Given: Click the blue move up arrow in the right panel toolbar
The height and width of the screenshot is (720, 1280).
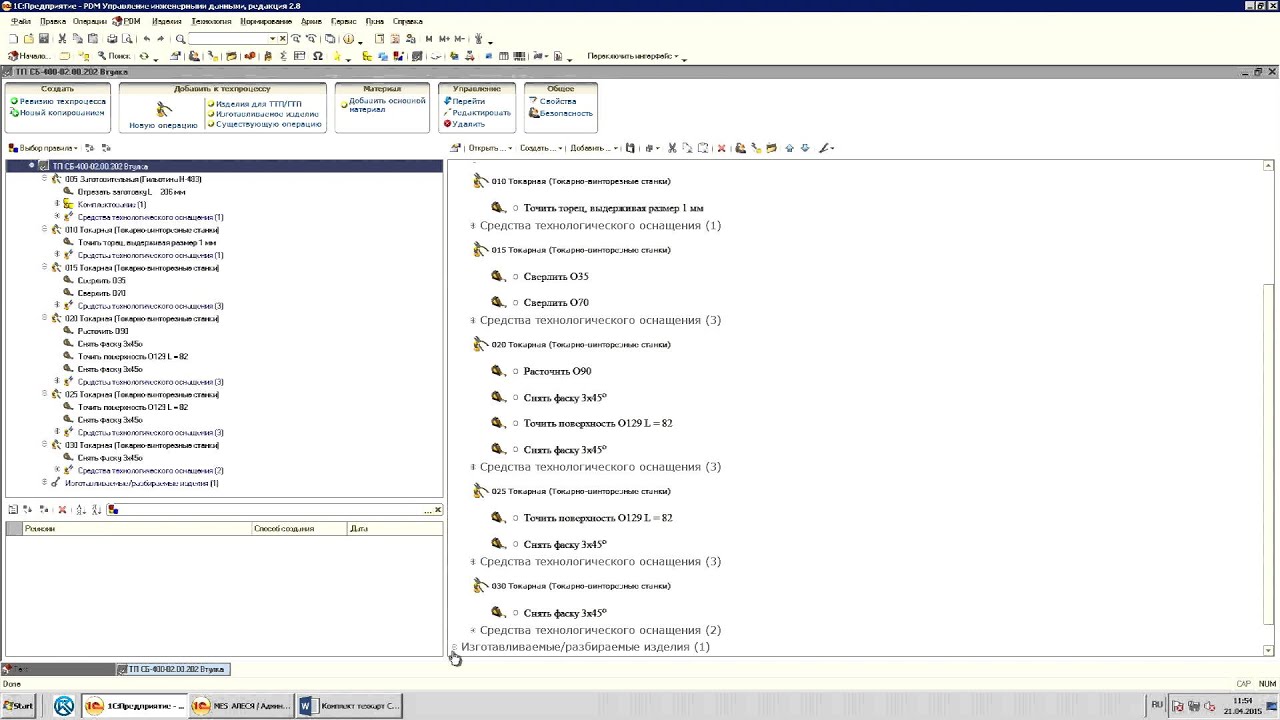Looking at the screenshot, I should (x=789, y=148).
